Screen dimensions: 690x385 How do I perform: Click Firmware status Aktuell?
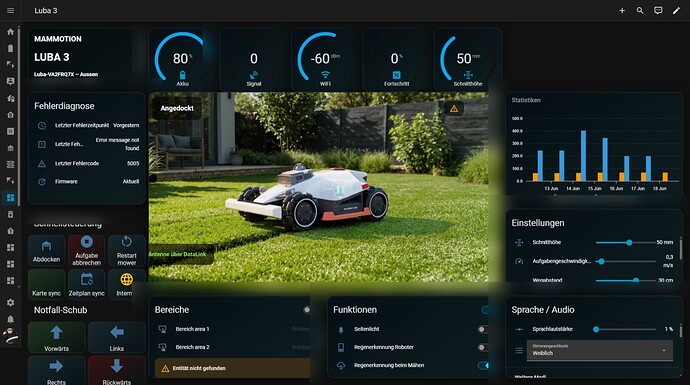point(131,182)
